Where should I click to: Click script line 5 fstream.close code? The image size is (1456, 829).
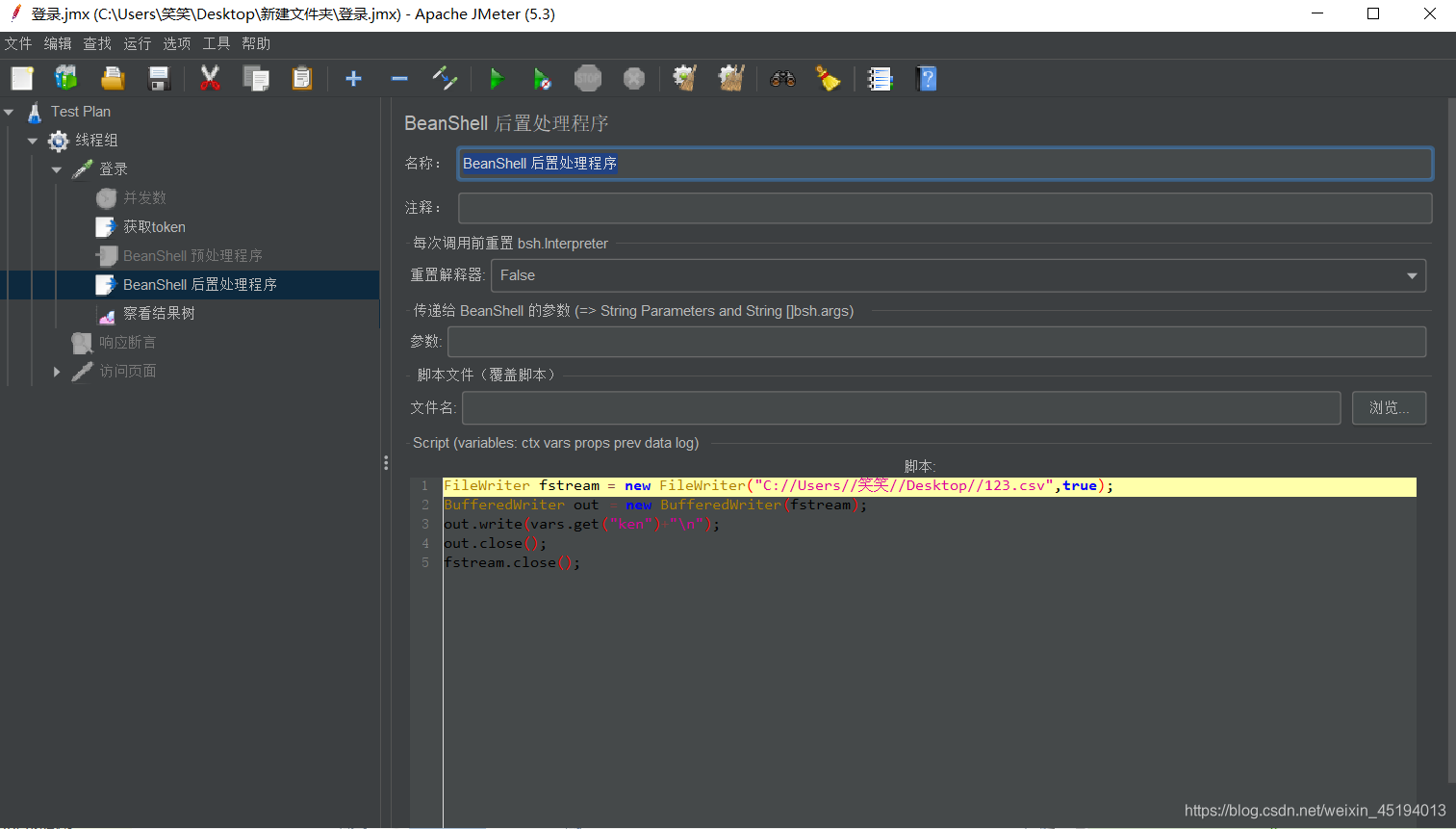(512, 563)
